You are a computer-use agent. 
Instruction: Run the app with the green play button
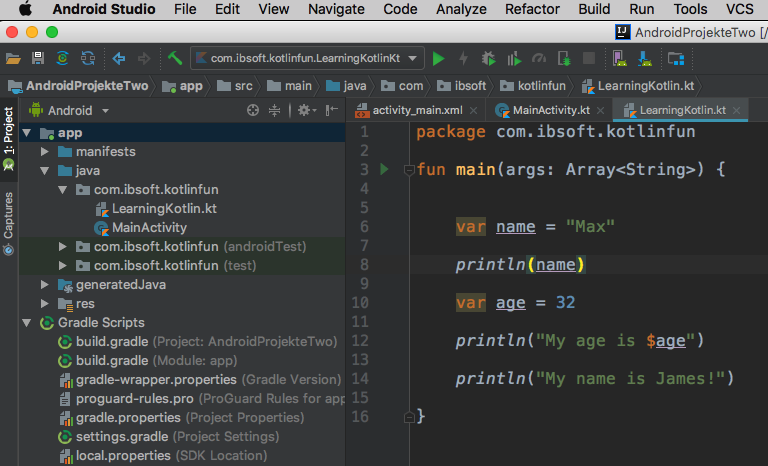click(x=438, y=59)
